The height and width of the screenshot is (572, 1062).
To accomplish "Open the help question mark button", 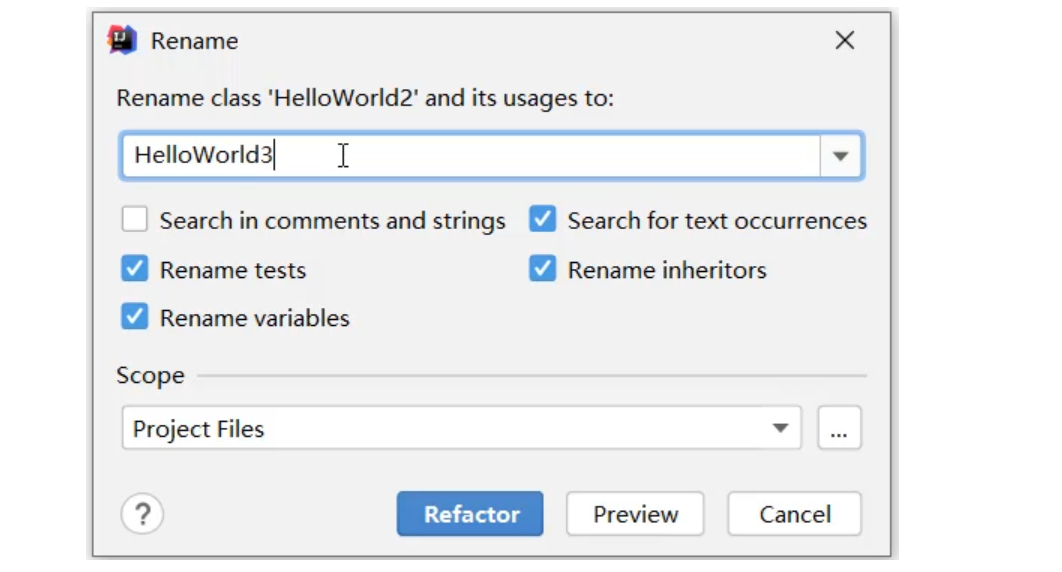I will point(142,514).
